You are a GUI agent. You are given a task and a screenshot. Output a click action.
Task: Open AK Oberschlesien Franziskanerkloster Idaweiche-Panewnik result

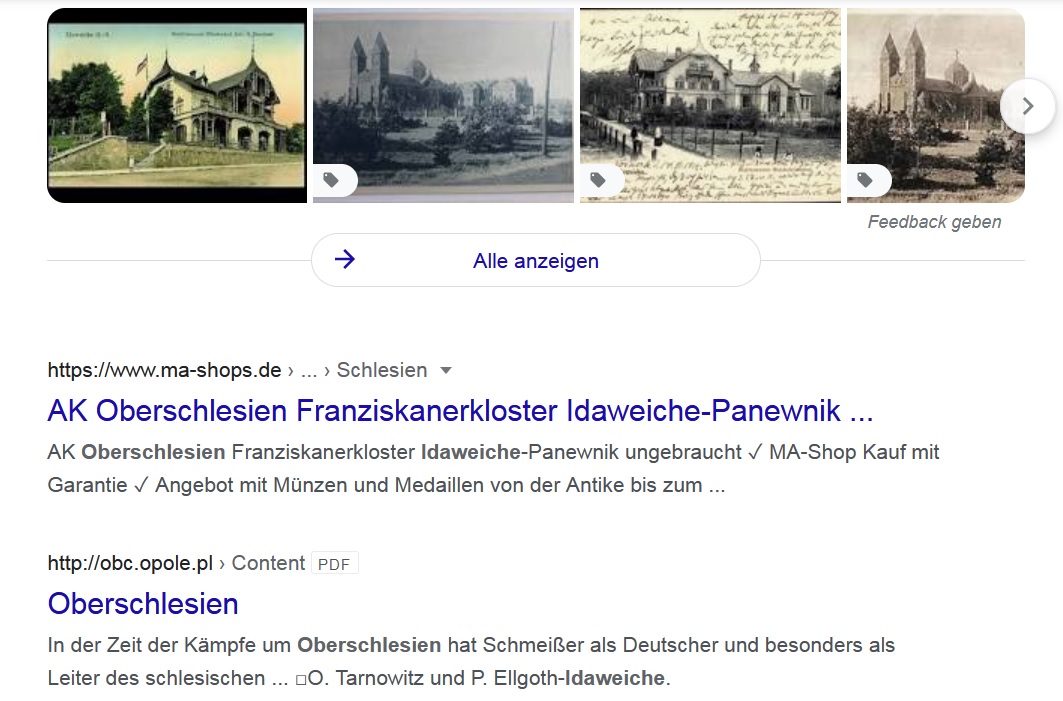click(460, 411)
